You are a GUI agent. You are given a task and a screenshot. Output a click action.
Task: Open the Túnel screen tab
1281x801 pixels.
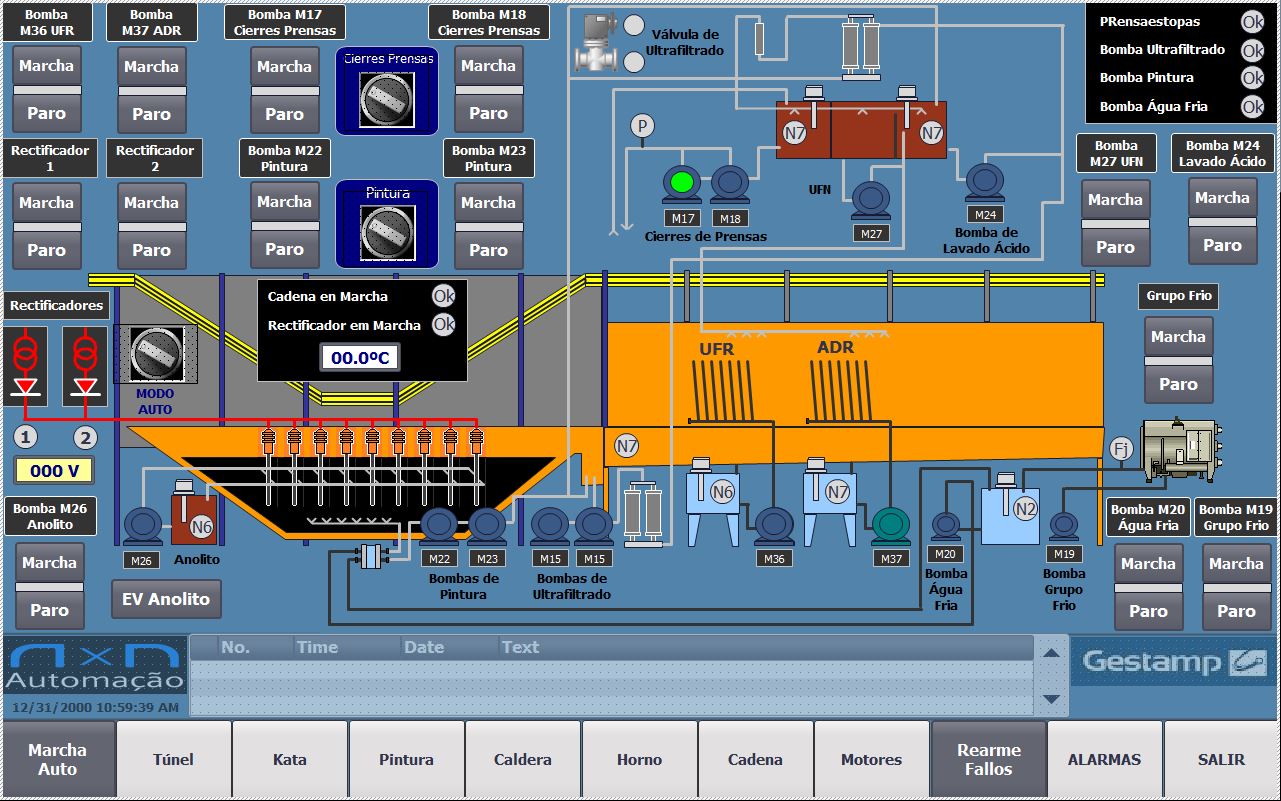(174, 760)
